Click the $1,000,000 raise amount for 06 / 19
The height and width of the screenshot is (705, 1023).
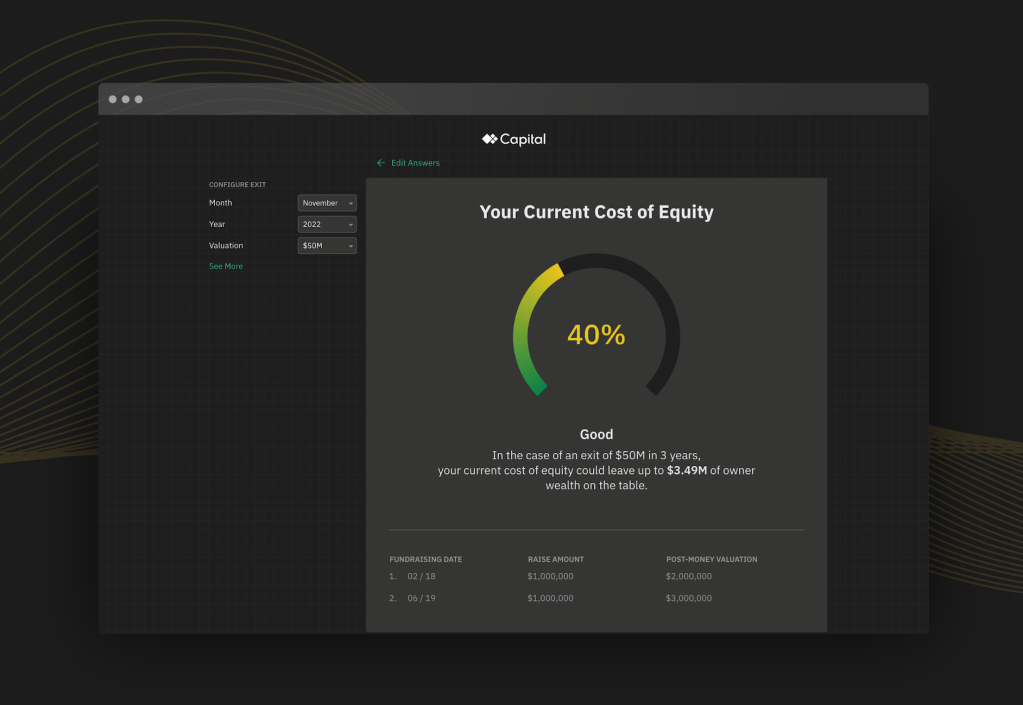[x=551, y=598]
